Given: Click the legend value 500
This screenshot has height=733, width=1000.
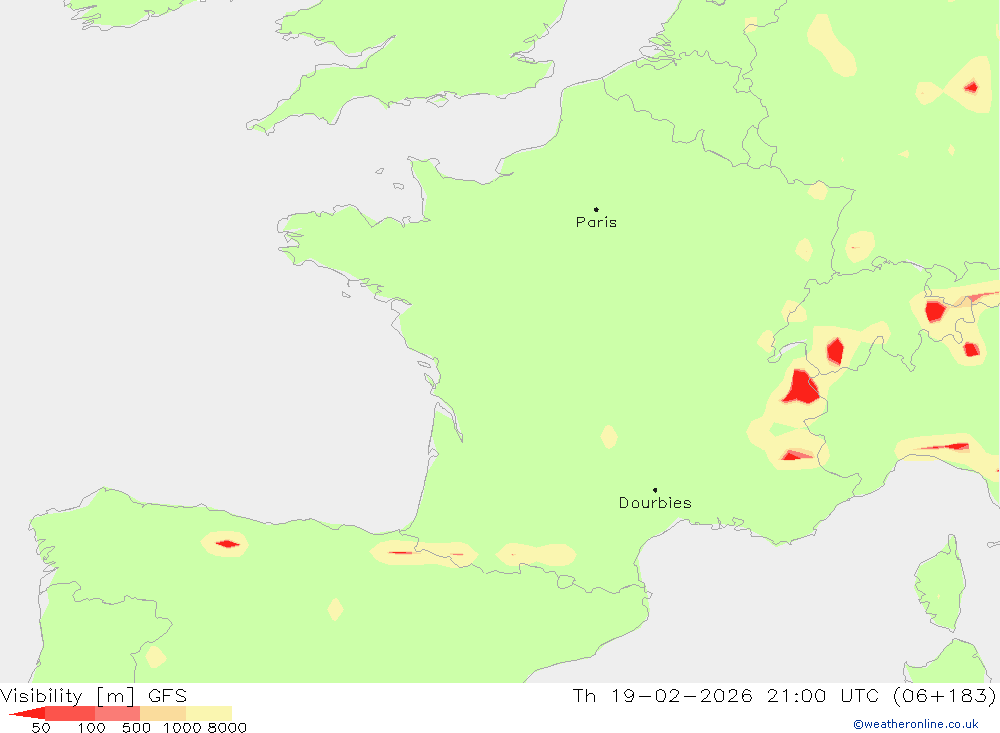Looking at the screenshot, I should coord(136,728).
